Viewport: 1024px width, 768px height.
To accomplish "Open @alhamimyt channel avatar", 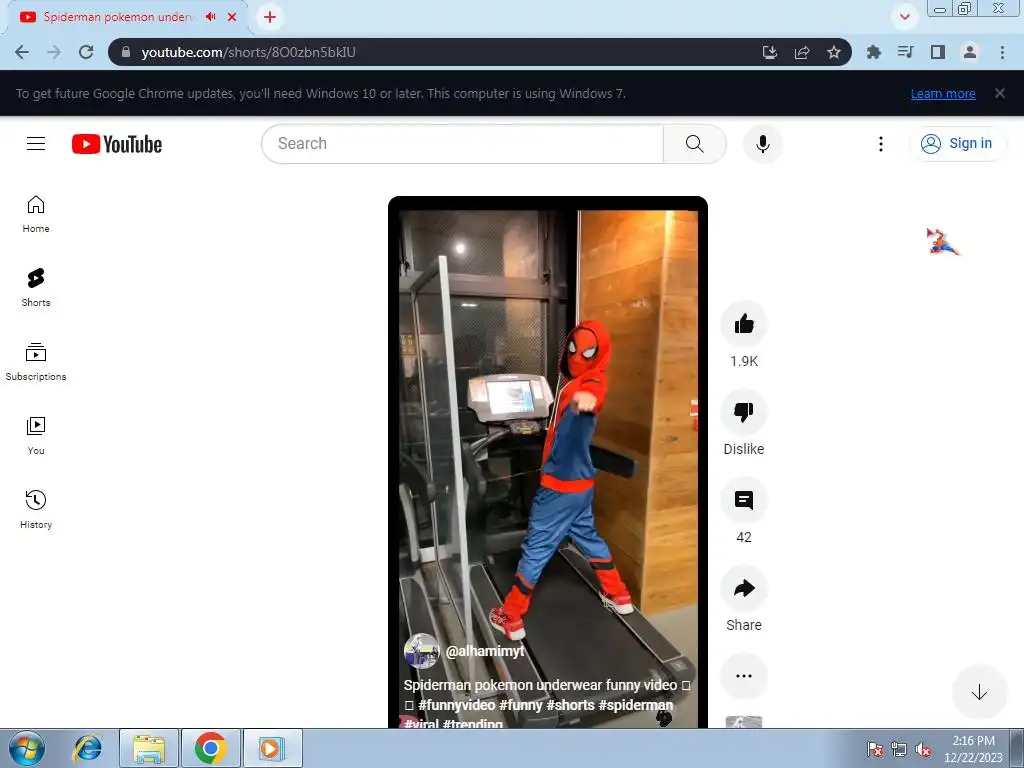I will pyautogui.click(x=422, y=650).
